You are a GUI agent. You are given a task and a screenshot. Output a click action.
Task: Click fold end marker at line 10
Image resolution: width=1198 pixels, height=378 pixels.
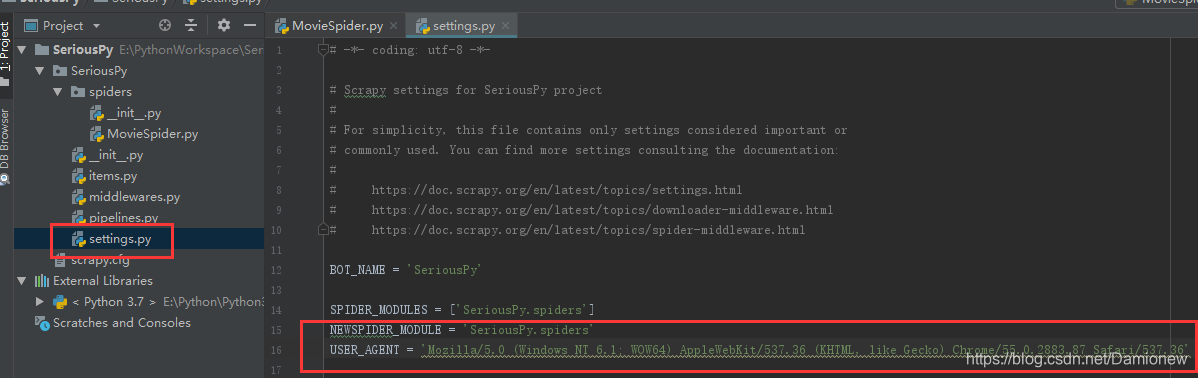point(323,228)
